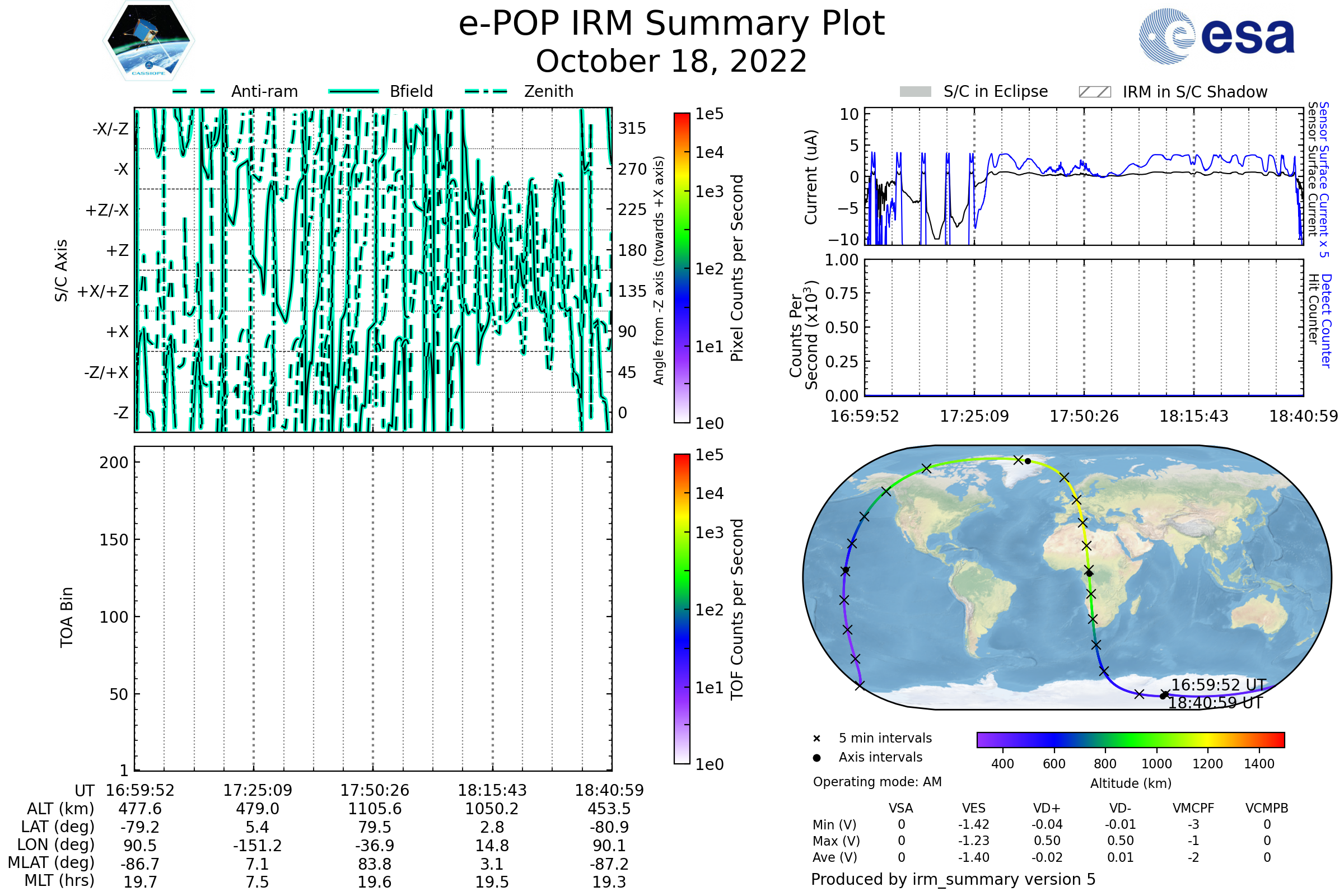Click the Anti-ram dashed line legend sample
The image size is (1344, 896).
tap(194, 91)
